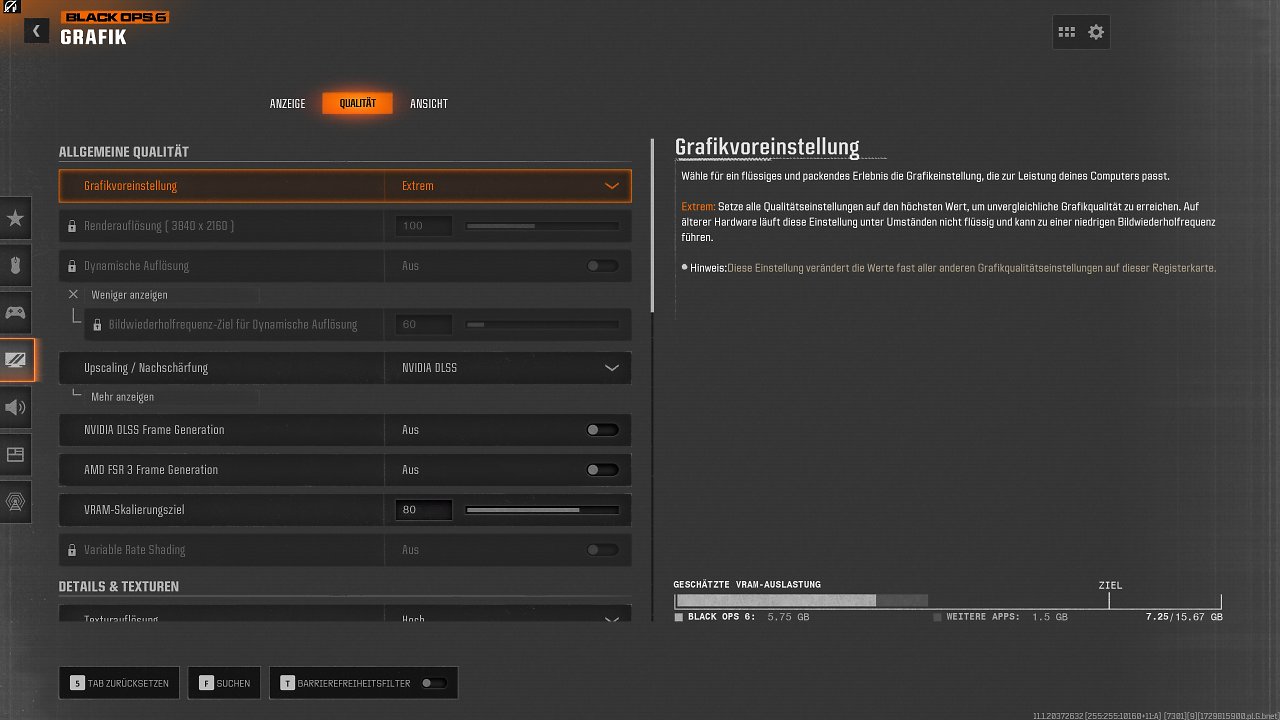The width and height of the screenshot is (1280, 720).
Task: Open the Account & Network tower category
Action: 16,502
